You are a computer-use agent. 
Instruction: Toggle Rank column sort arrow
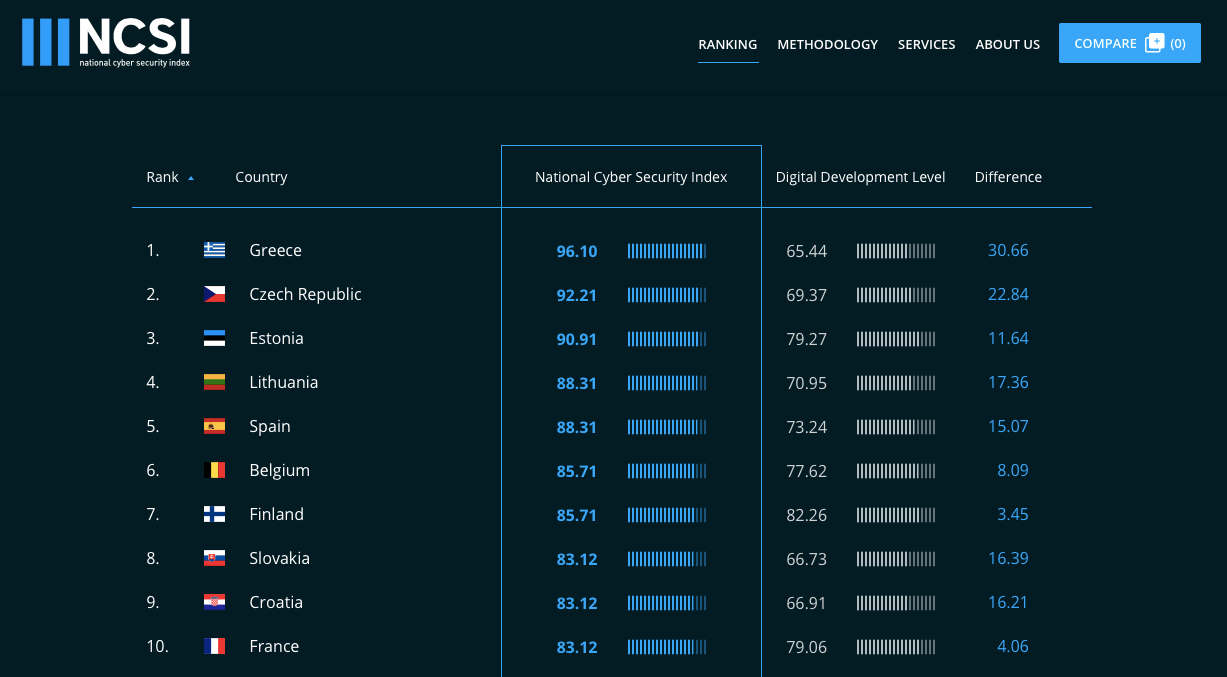pyautogui.click(x=191, y=178)
